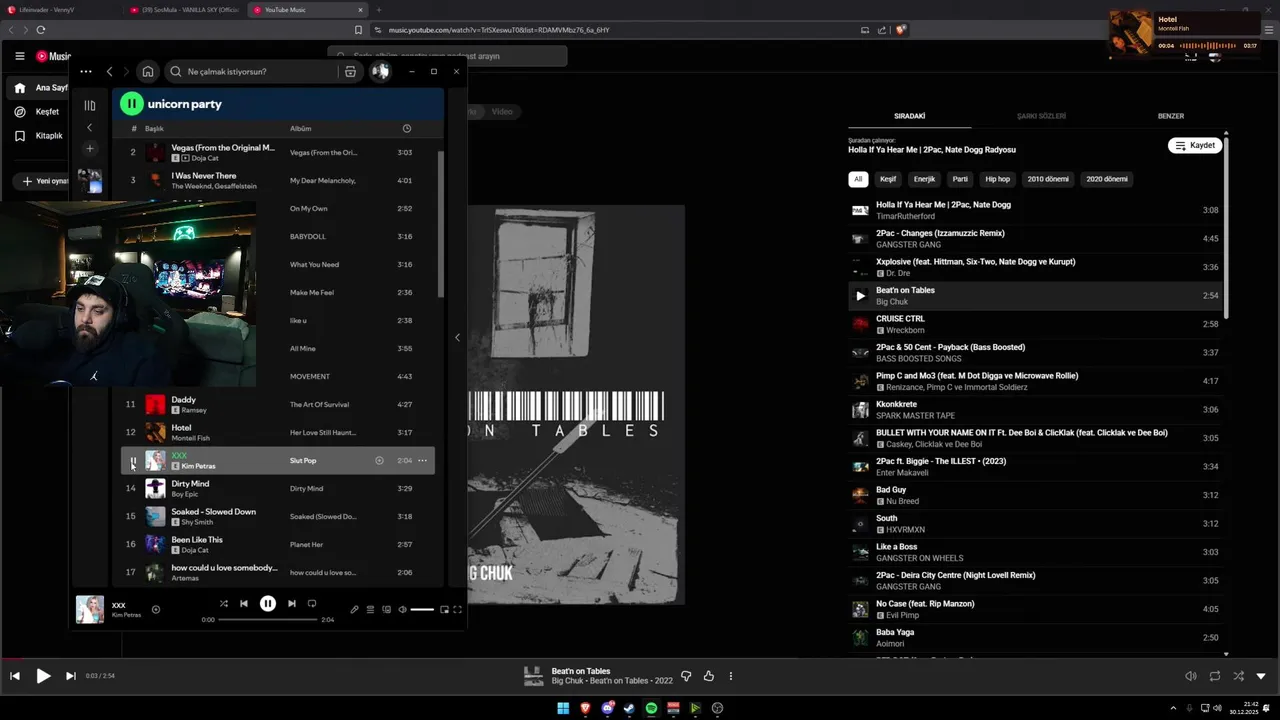
Task: Open lyrics microphone icon in Spotify
Action: pyautogui.click(x=354, y=609)
